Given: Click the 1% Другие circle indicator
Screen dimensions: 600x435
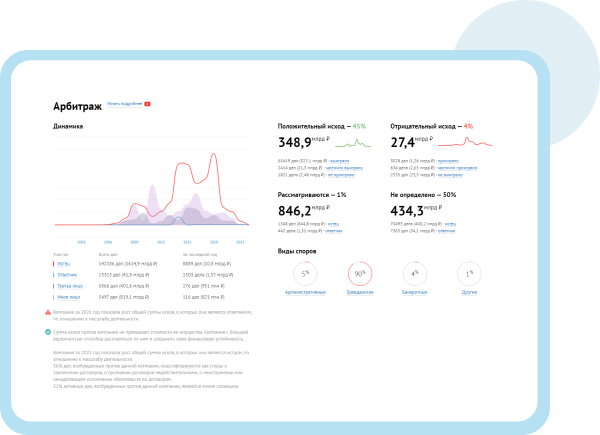Looking at the screenshot, I should point(467,273).
